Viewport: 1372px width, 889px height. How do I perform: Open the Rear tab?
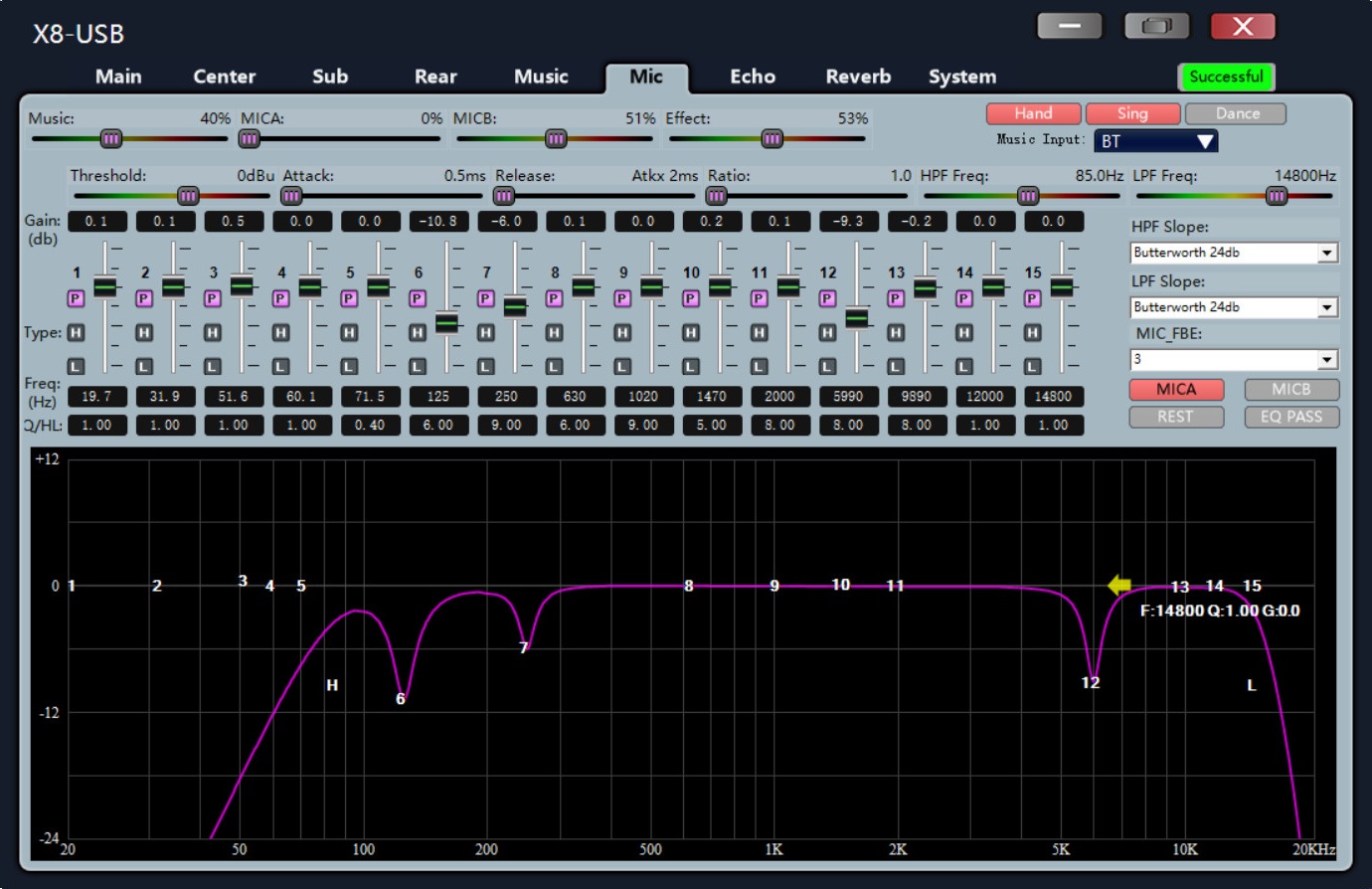click(x=435, y=77)
